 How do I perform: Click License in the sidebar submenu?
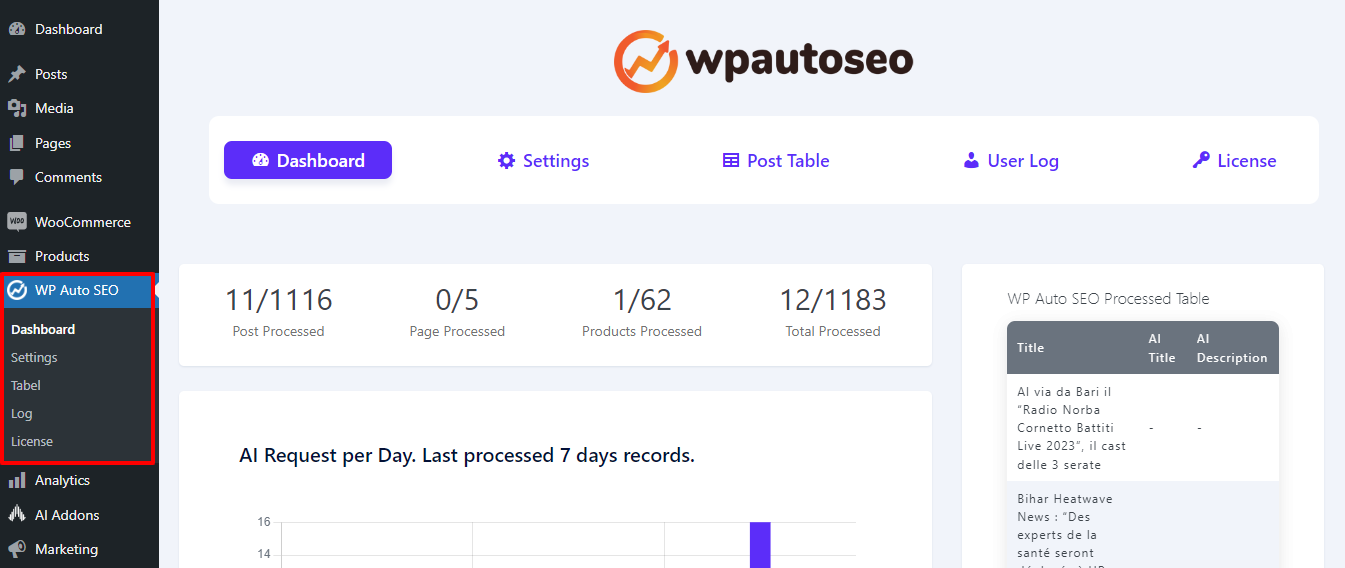pos(32,441)
